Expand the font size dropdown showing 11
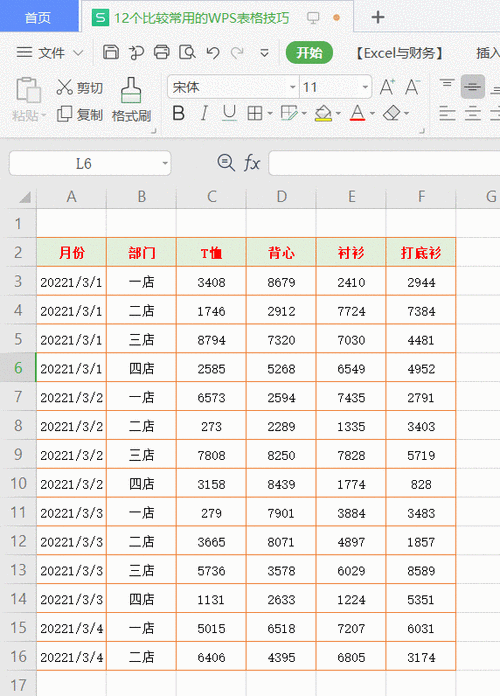 click(x=365, y=87)
